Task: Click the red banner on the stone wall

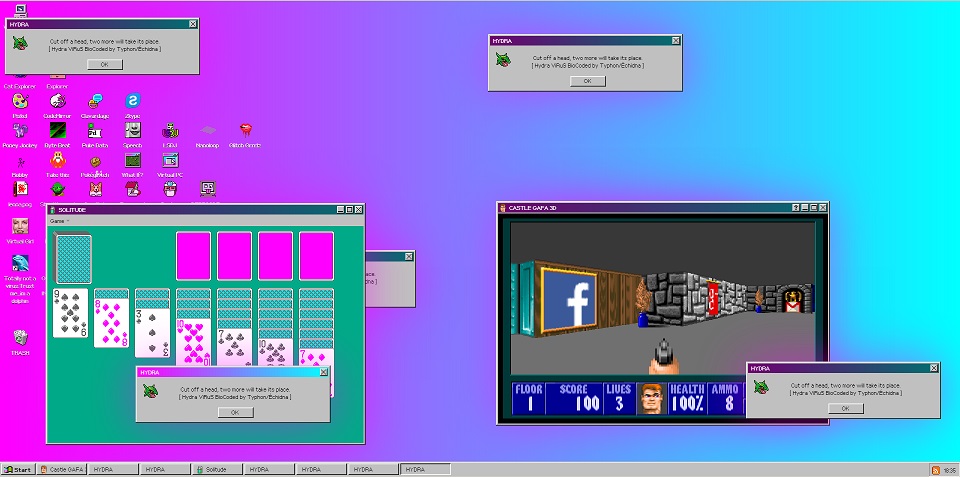Action: pyautogui.click(x=713, y=298)
